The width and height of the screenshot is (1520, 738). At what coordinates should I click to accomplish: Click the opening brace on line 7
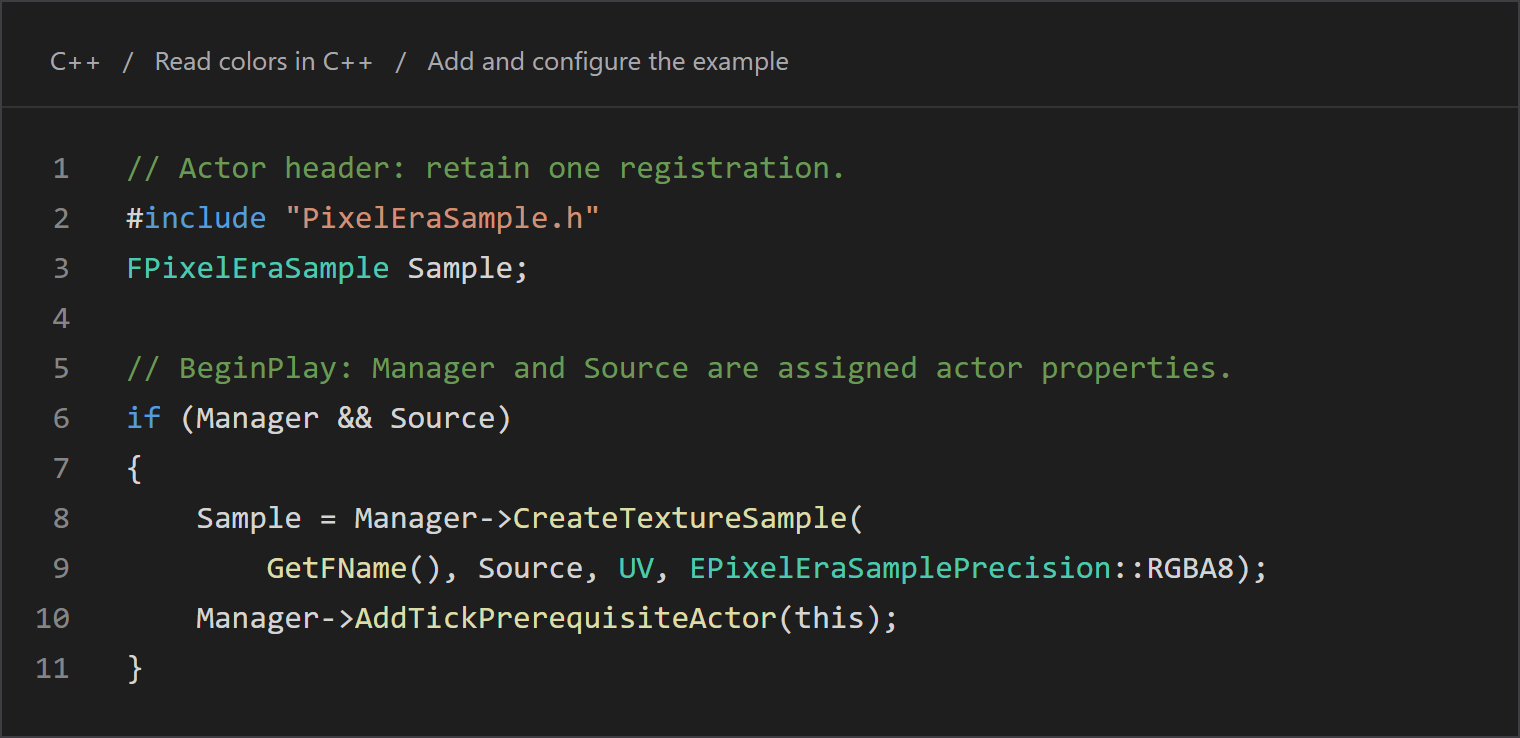135,468
